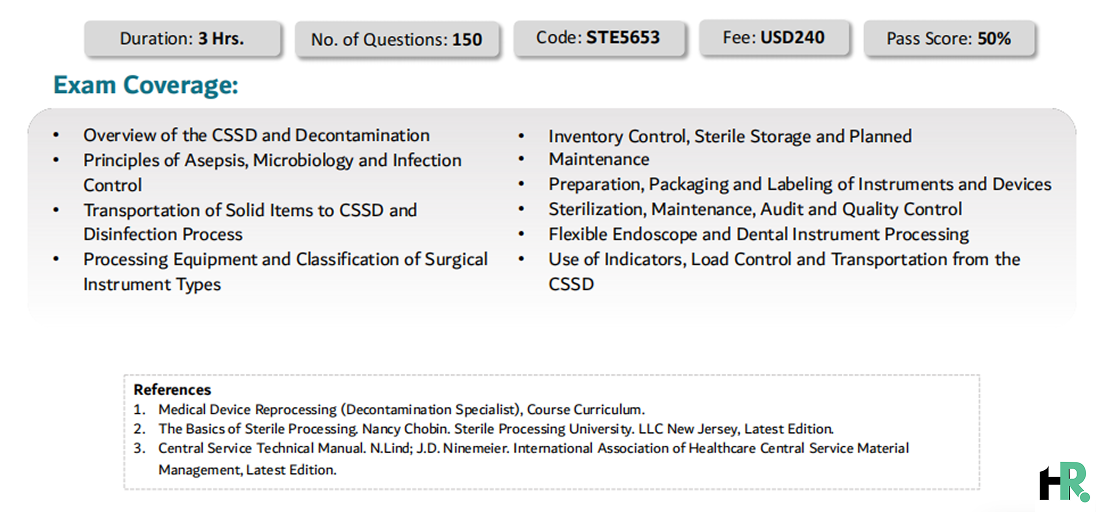Open the Medical Device Reprocessing reference

[401, 409]
